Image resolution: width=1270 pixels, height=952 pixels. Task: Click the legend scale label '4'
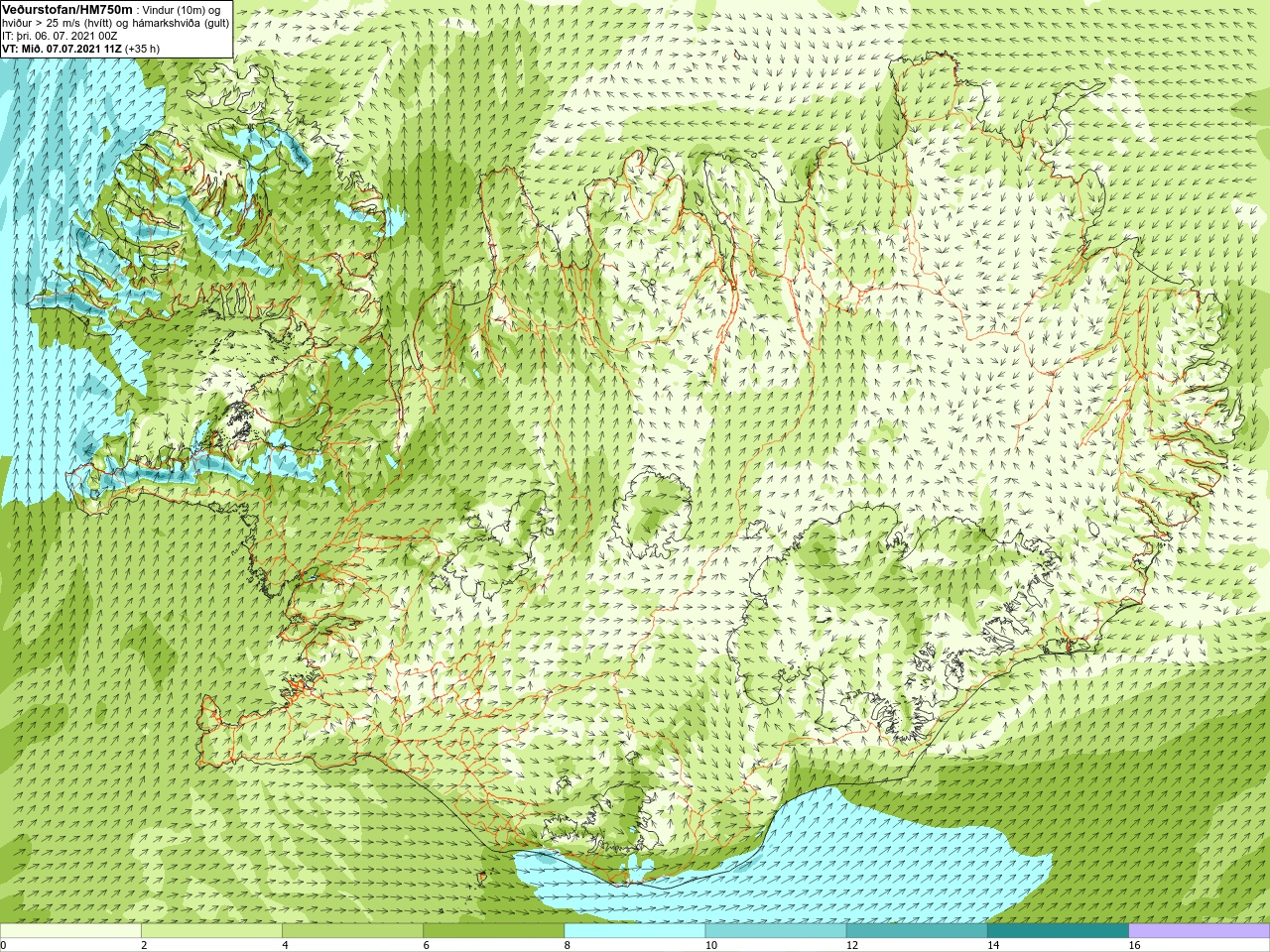285,945
